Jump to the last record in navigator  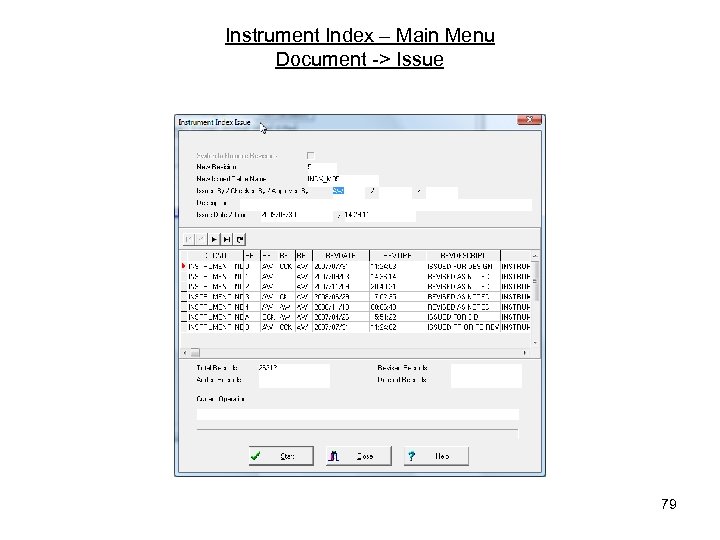[x=227, y=239]
